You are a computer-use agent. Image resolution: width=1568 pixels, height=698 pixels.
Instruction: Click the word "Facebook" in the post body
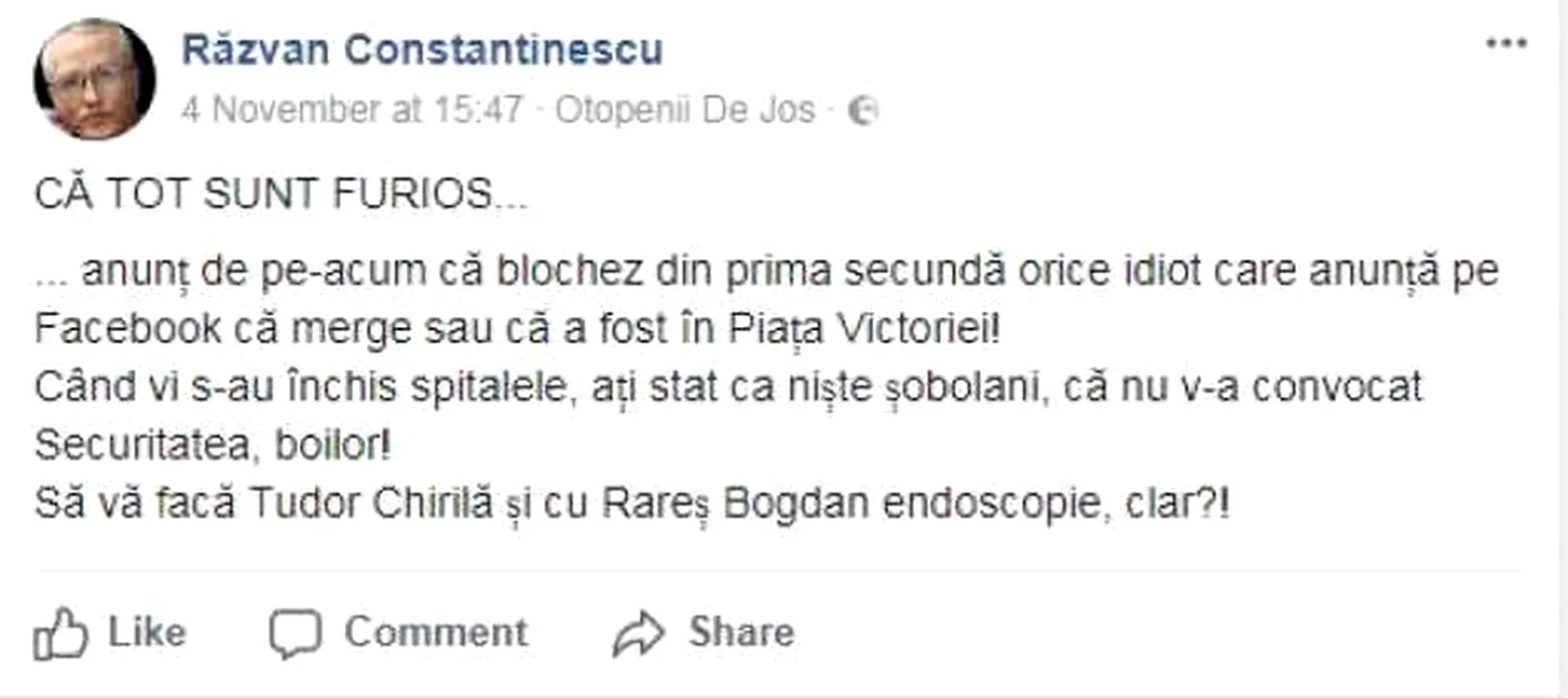pos(128,329)
